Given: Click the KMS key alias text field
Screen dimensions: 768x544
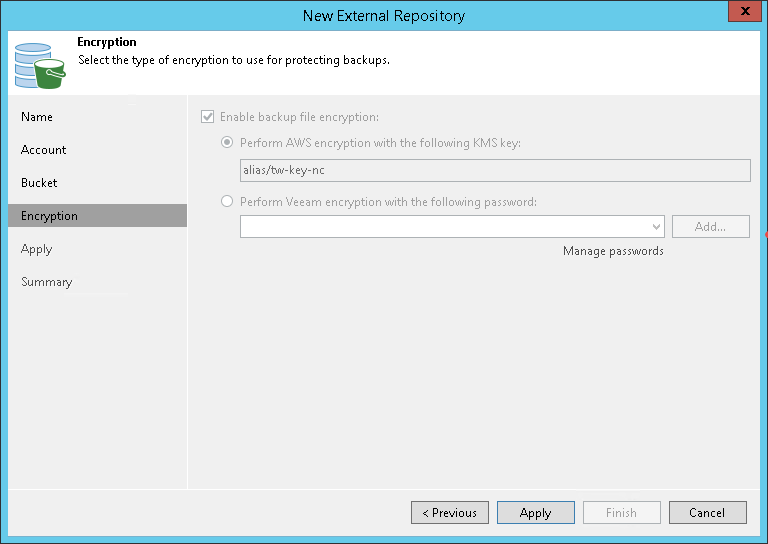Looking at the screenshot, I should point(495,170).
